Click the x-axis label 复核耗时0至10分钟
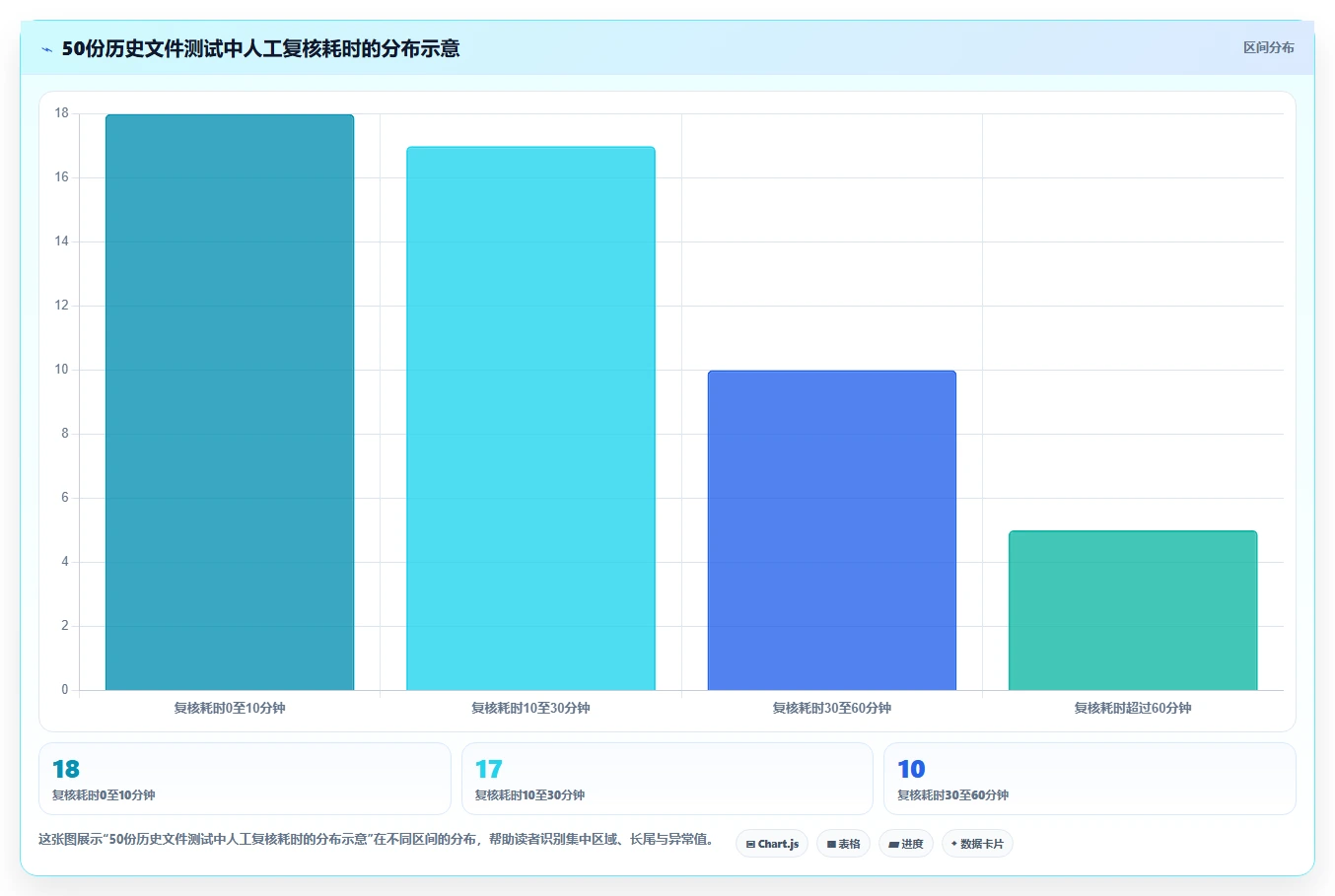Viewport: 1335px width, 896px height. (230, 708)
